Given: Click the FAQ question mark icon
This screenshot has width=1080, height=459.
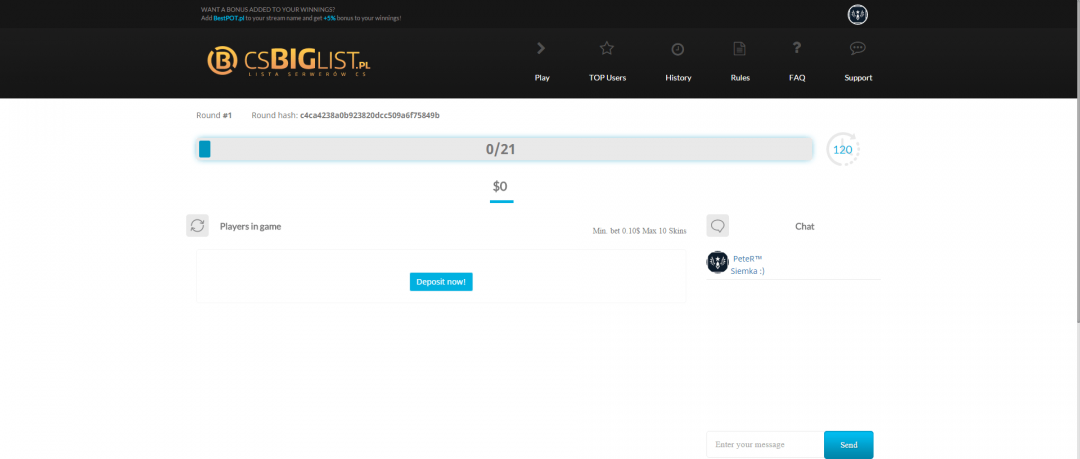Looking at the screenshot, I should point(796,48).
